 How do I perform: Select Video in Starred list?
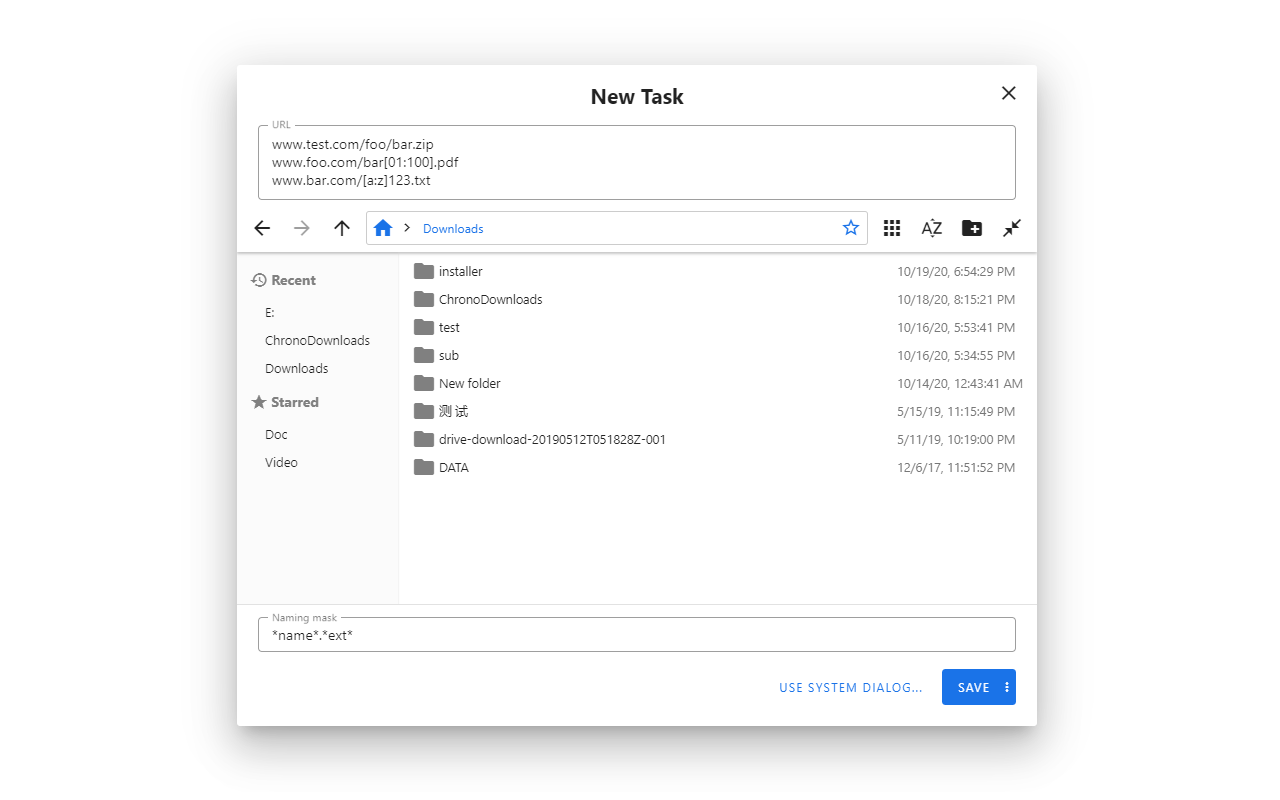(281, 462)
